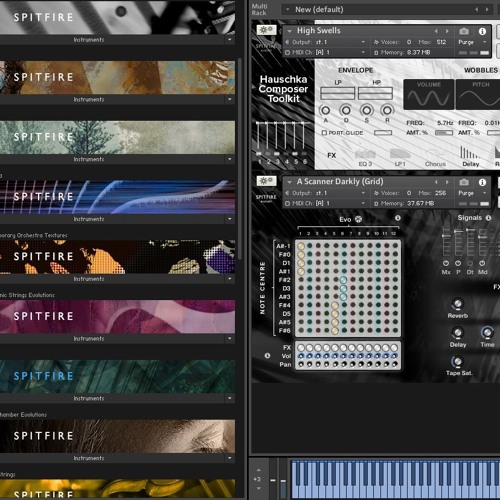Click the Multi Rack label
Image resolution: width=500 pixels, height=500 pixels.
click(x=259, y=9)
